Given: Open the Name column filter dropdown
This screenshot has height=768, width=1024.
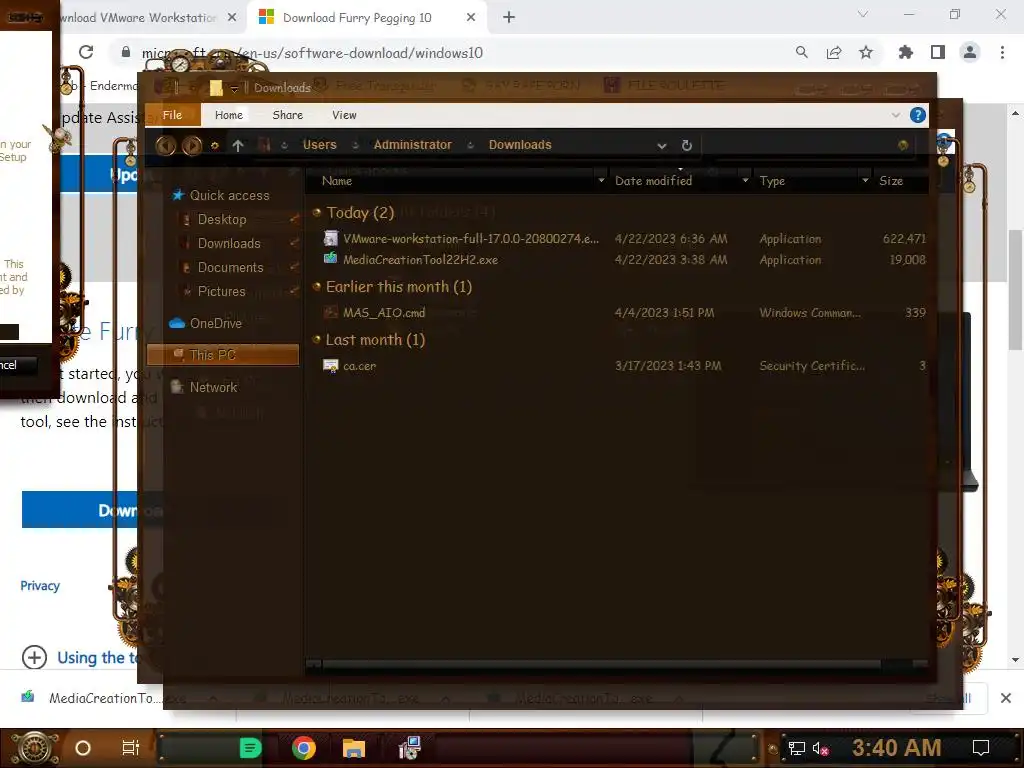Looking at the screenshot, I should pyautogui.click(x=601, y=180).
